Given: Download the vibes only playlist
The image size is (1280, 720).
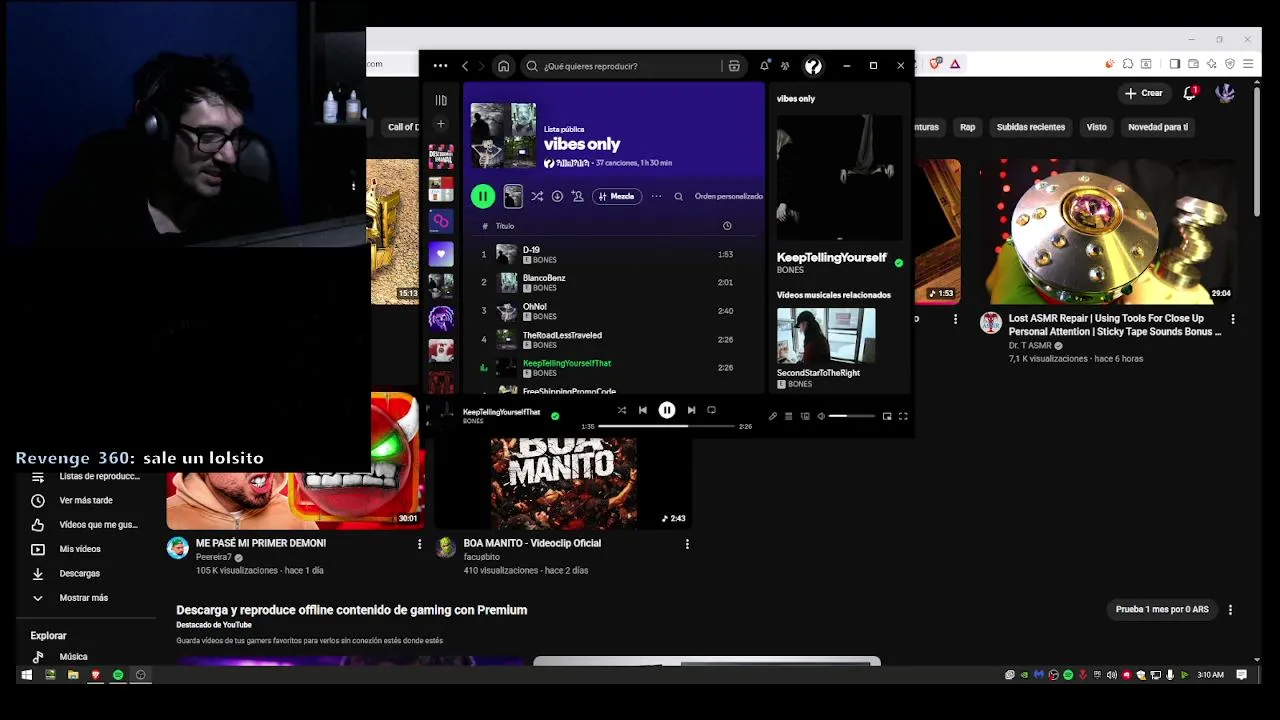Looking at the screenshot, I should coord(557,197).
